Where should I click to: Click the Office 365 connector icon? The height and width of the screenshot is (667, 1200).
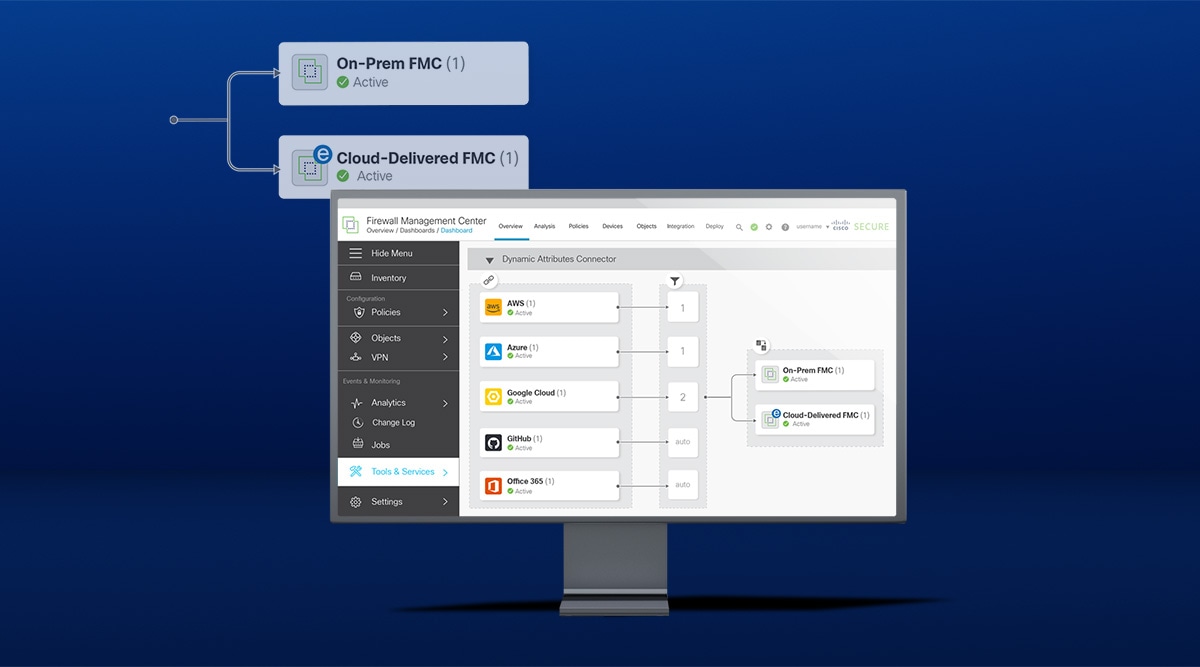pos(493,484)
